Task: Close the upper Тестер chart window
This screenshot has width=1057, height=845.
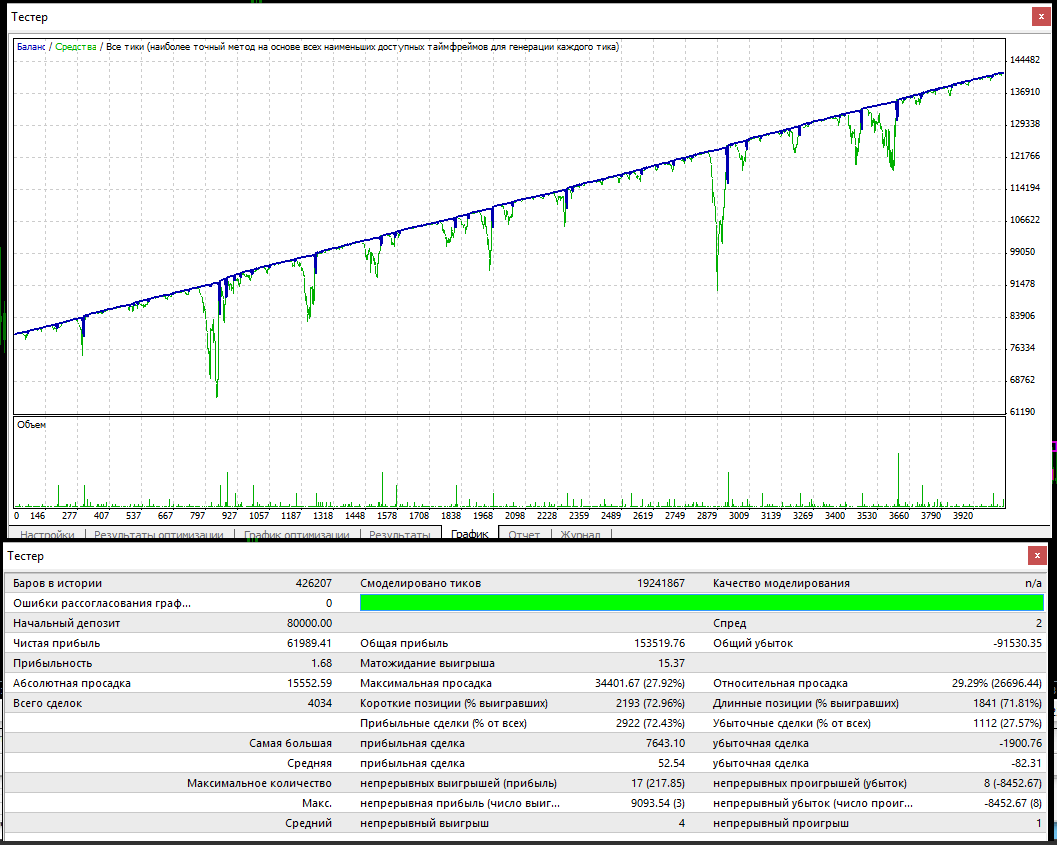Action: coord(1040,17)
